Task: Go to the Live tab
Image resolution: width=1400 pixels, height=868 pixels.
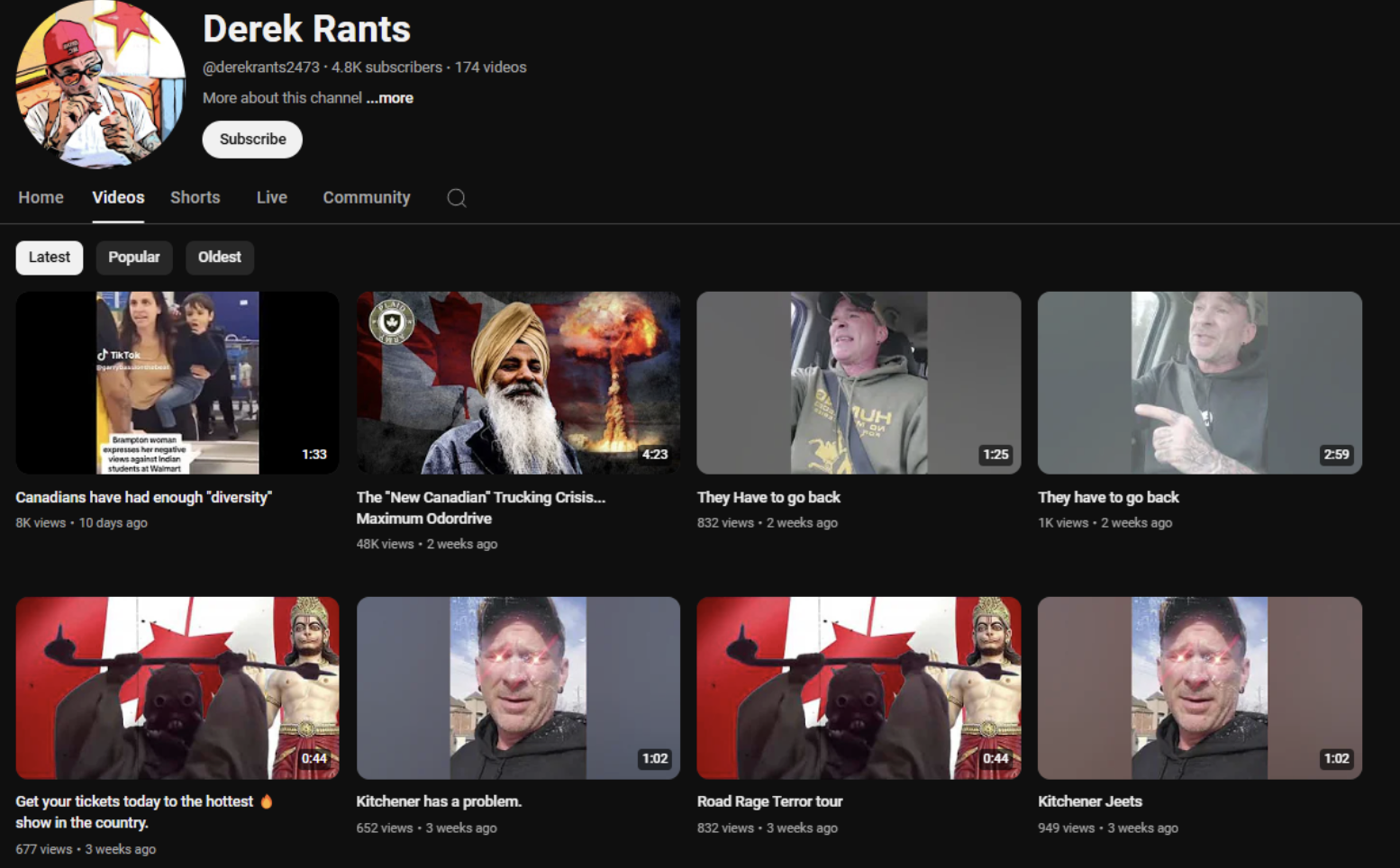Action: (x=271, y=197)
